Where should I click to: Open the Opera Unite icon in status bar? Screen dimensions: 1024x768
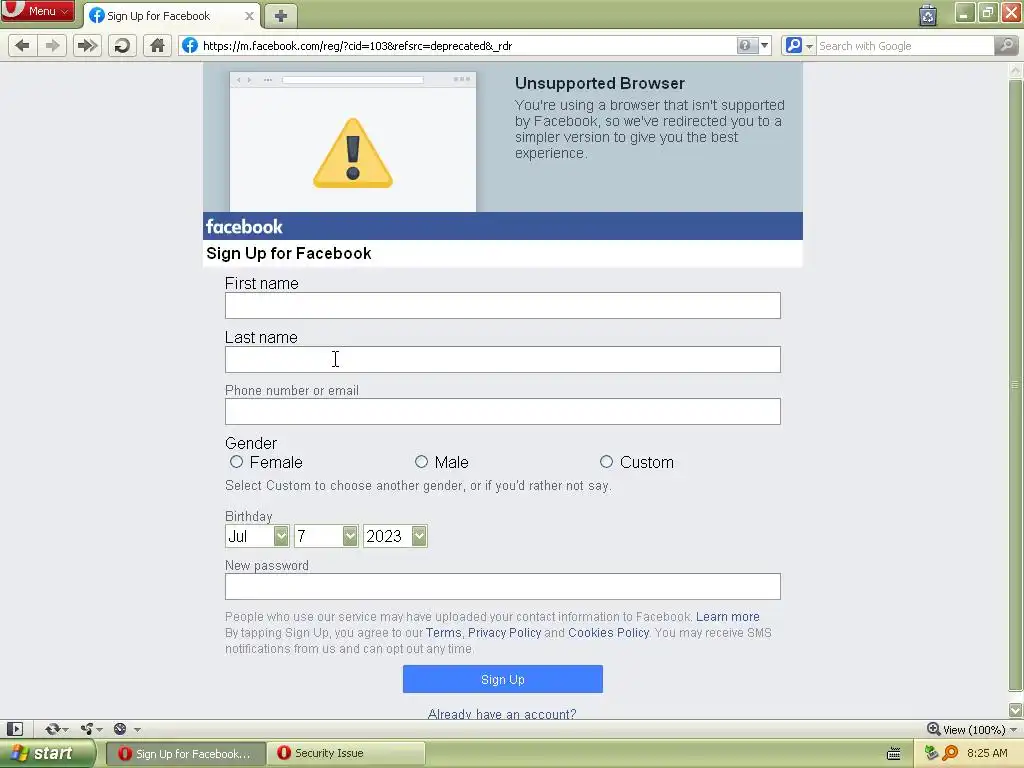[87, 729]
